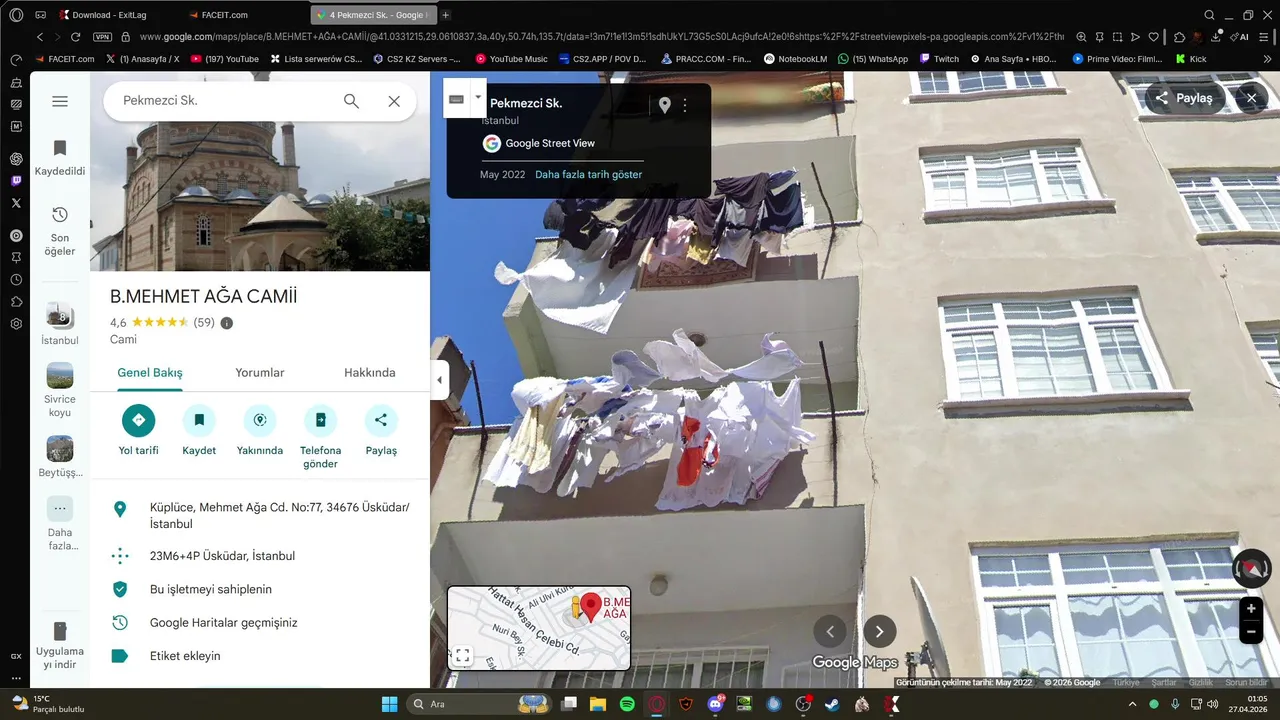Click Daha fazla tarih göster link
Screen dimensions: 1280x720
click(589, 175)
